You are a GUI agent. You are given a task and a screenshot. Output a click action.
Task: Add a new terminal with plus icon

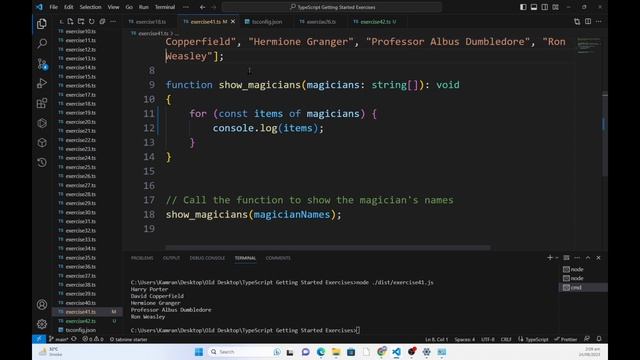[550, 258]
